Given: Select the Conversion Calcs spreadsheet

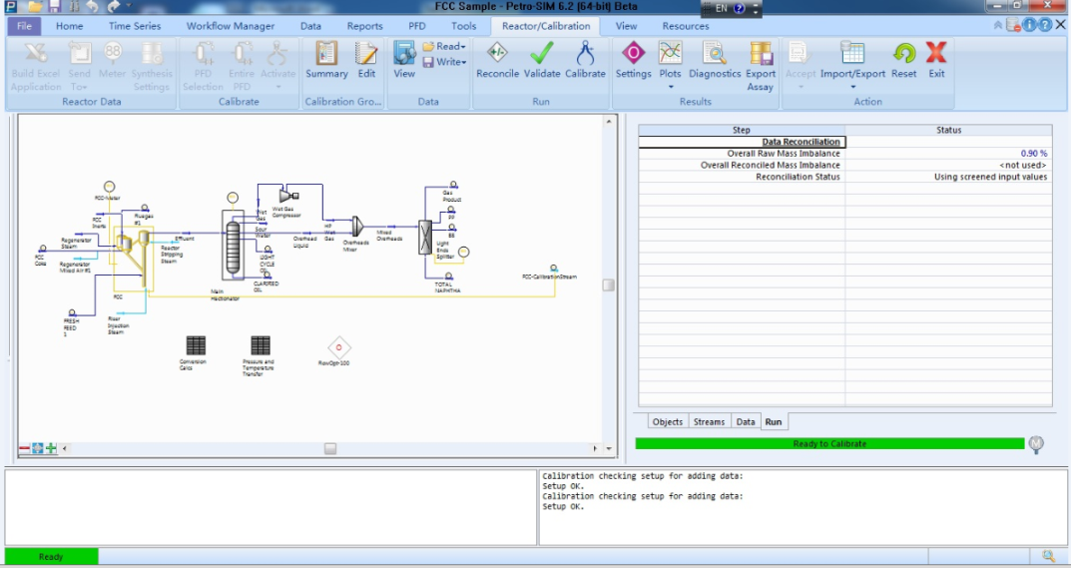Looking at the screenshot, I should 195,345.
